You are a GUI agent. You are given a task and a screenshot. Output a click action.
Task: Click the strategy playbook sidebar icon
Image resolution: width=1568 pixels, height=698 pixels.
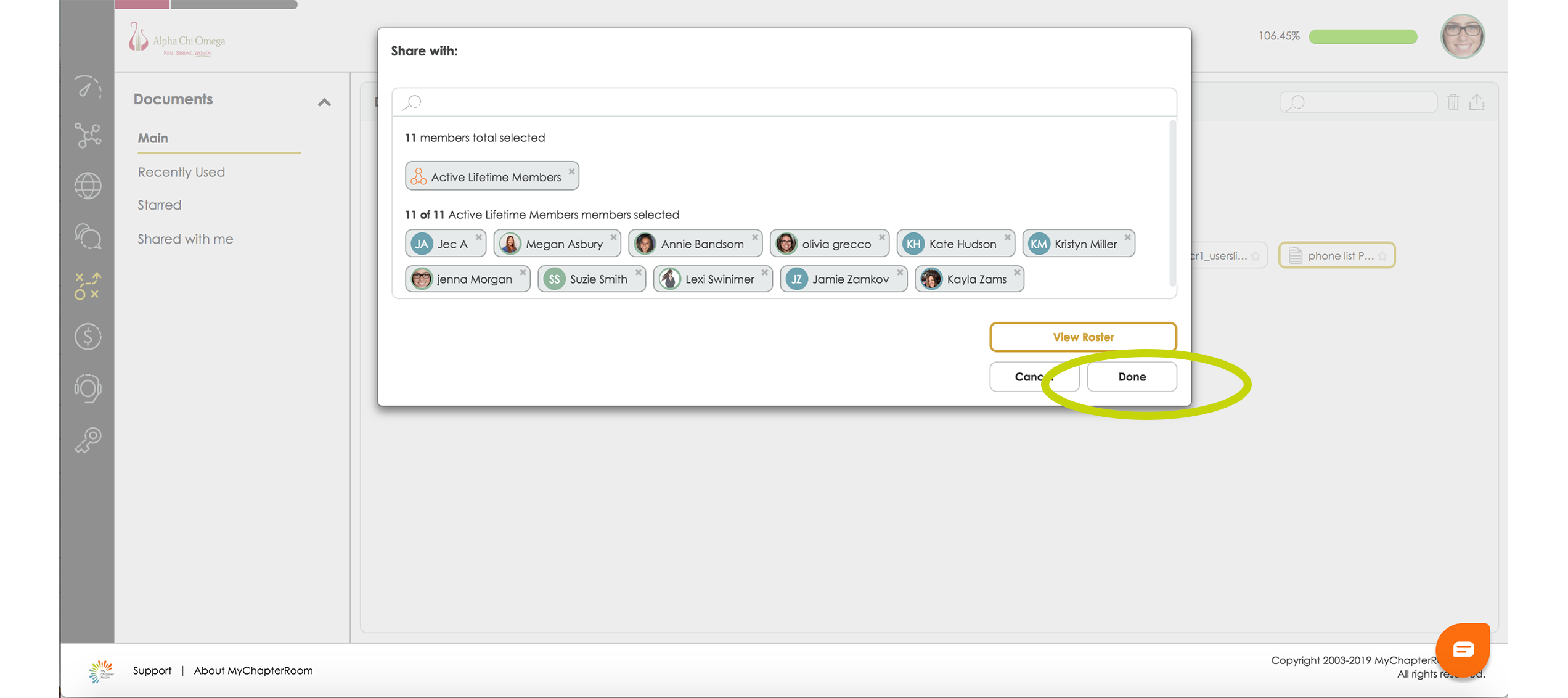coord(88,286)
